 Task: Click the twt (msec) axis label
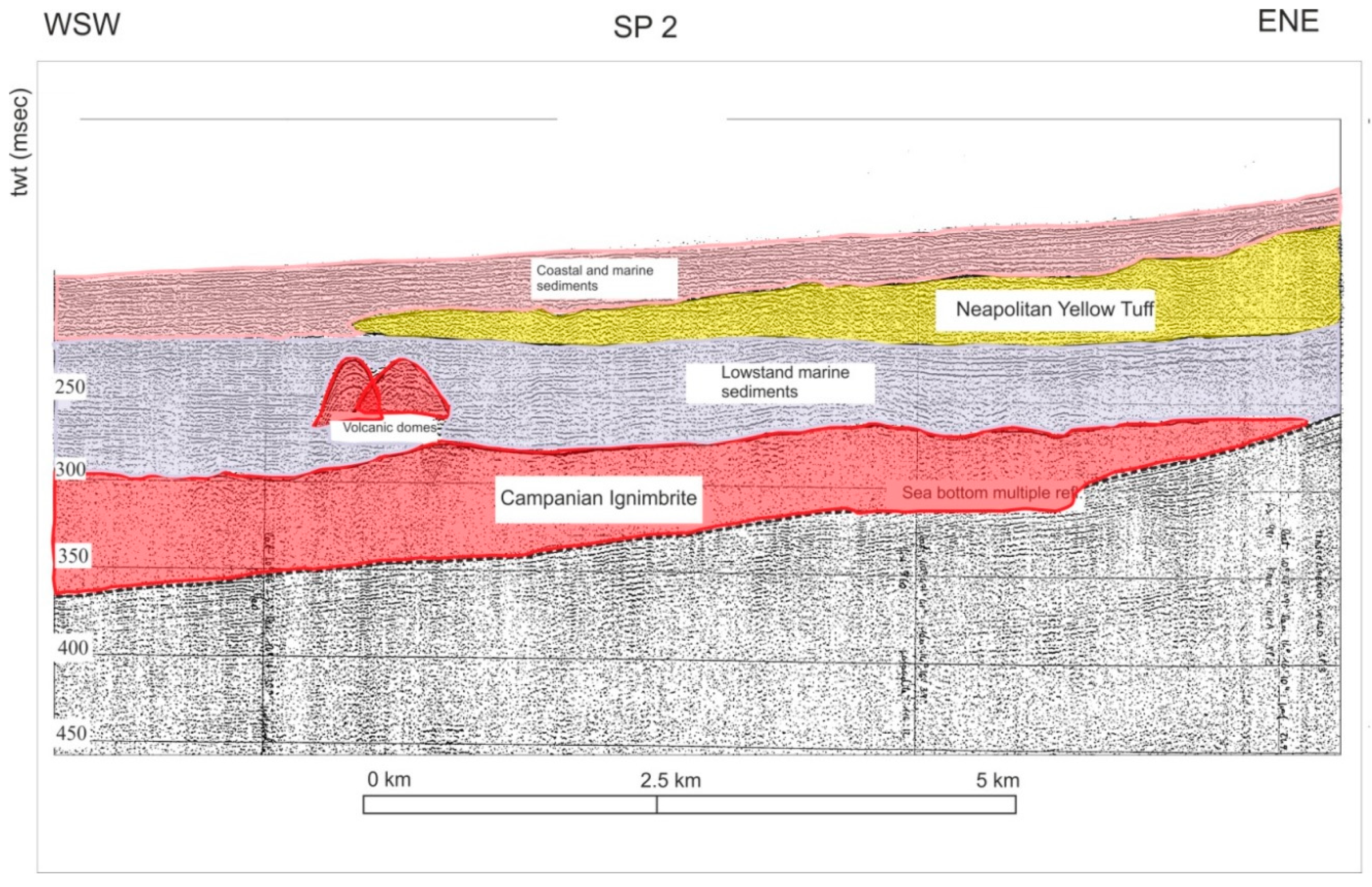pyautogui.click(x=20, y=142)
